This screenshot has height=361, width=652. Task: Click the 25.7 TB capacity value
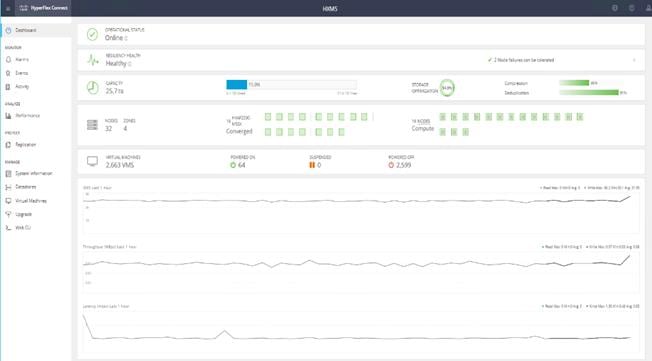click(x=114, y=91)
